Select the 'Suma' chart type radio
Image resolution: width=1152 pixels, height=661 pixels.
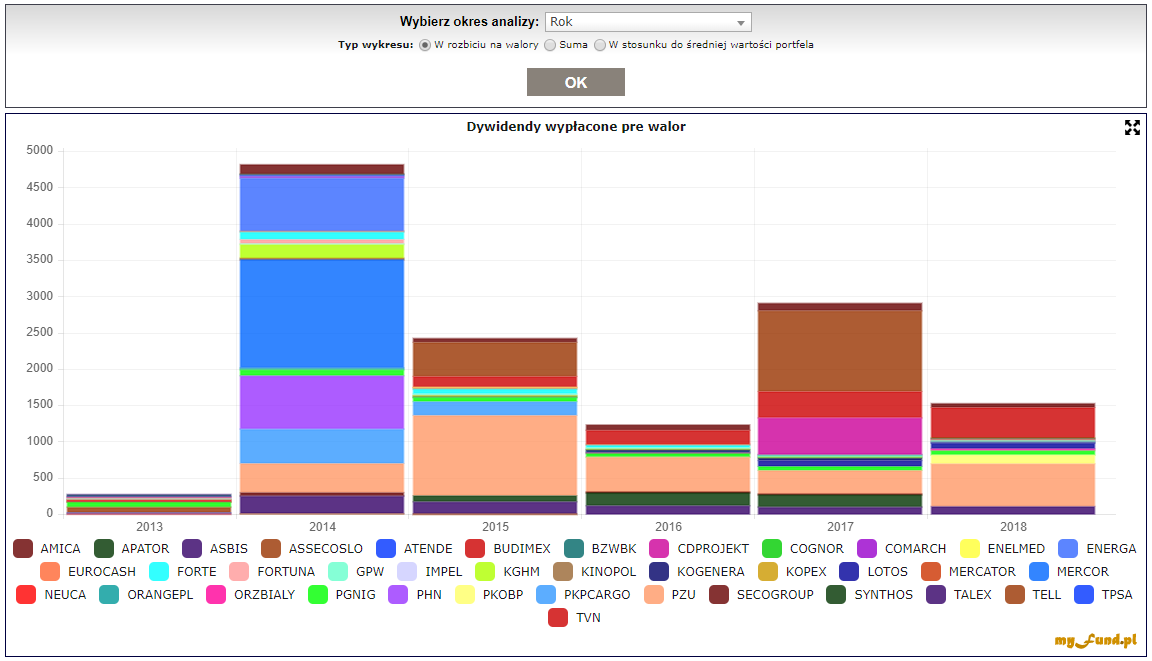pyautogui.click(x=550, y=45)
